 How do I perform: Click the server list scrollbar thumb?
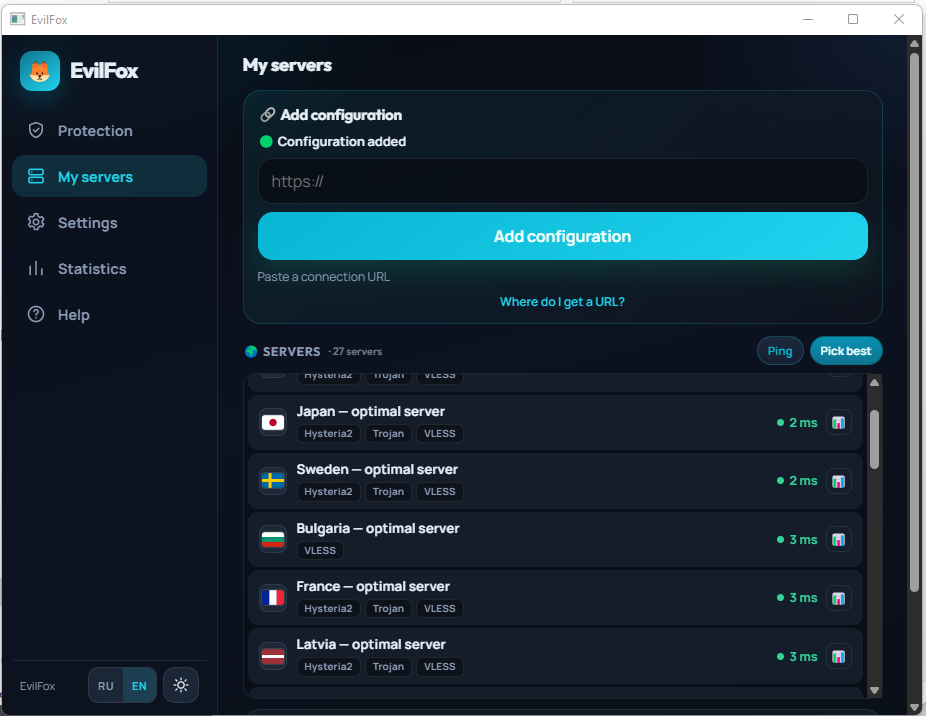point(875,440)
